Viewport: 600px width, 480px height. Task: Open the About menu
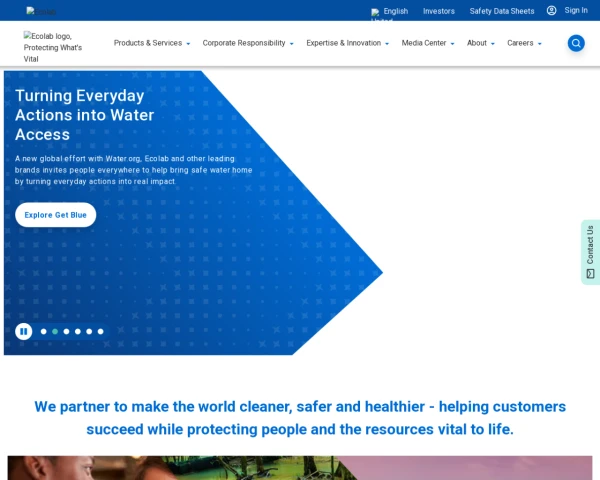pos(477,43)
